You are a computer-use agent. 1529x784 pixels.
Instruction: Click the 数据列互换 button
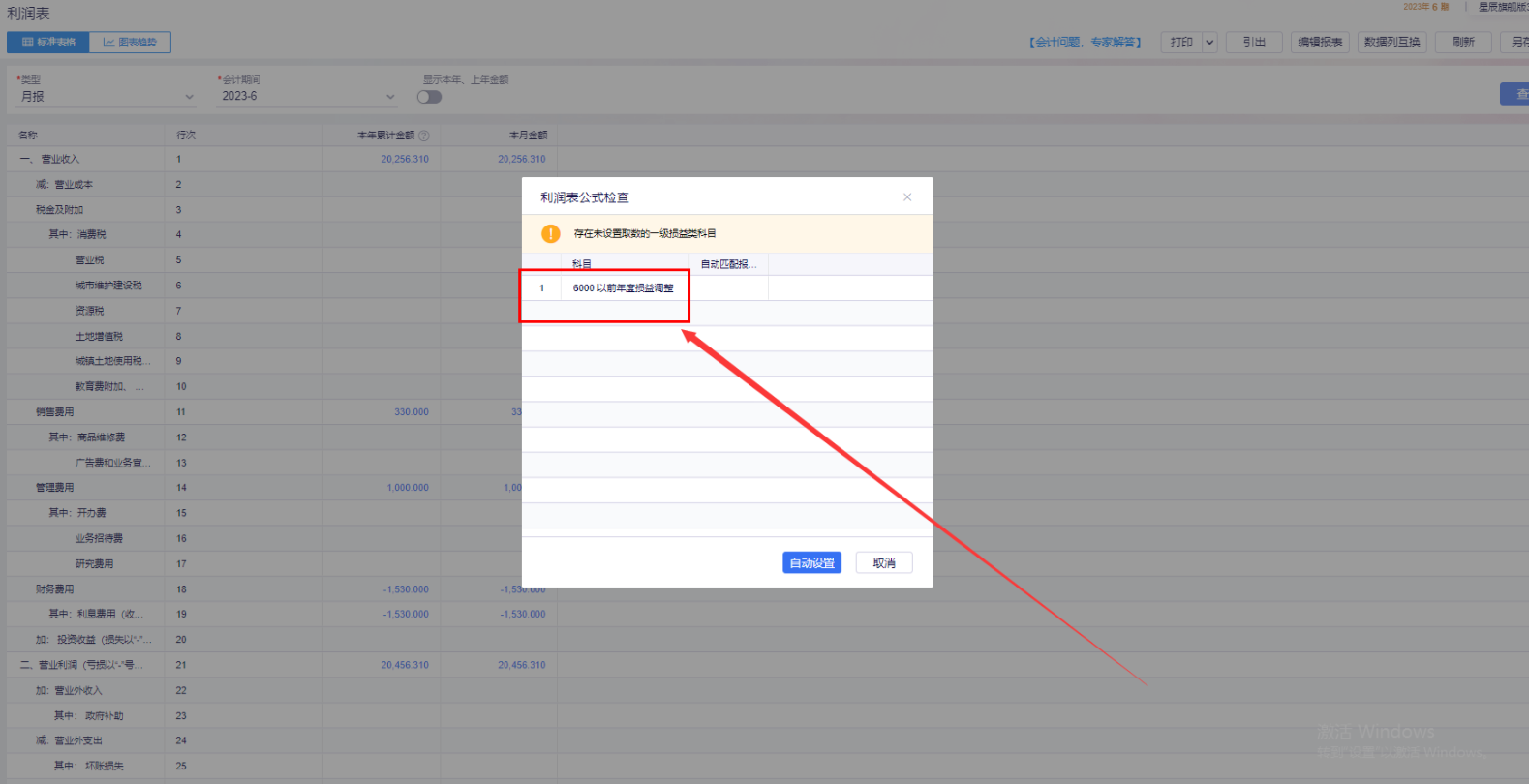[1391, 43]
